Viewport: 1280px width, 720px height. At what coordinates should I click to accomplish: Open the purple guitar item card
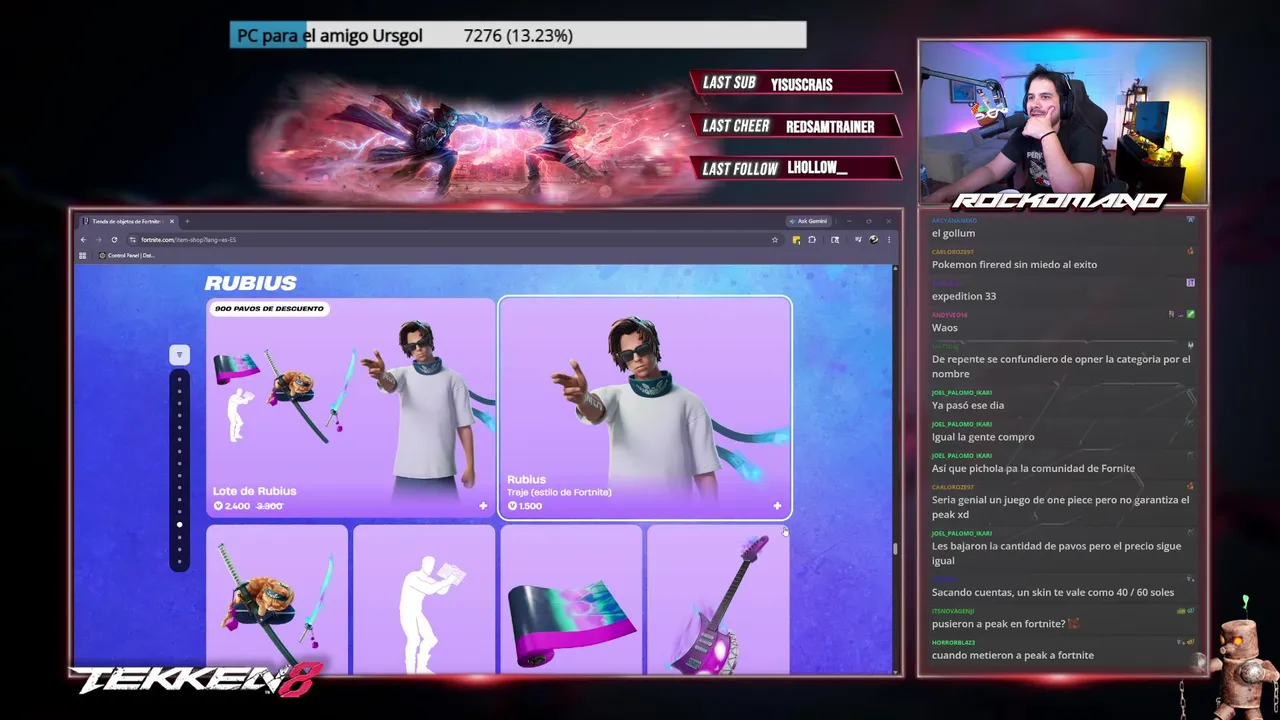pos(718,599)
